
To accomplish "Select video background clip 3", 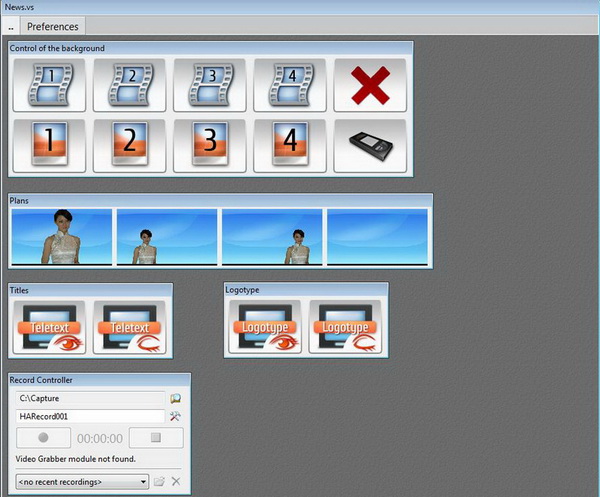I will pyautogui.click(x=210, y=85).
